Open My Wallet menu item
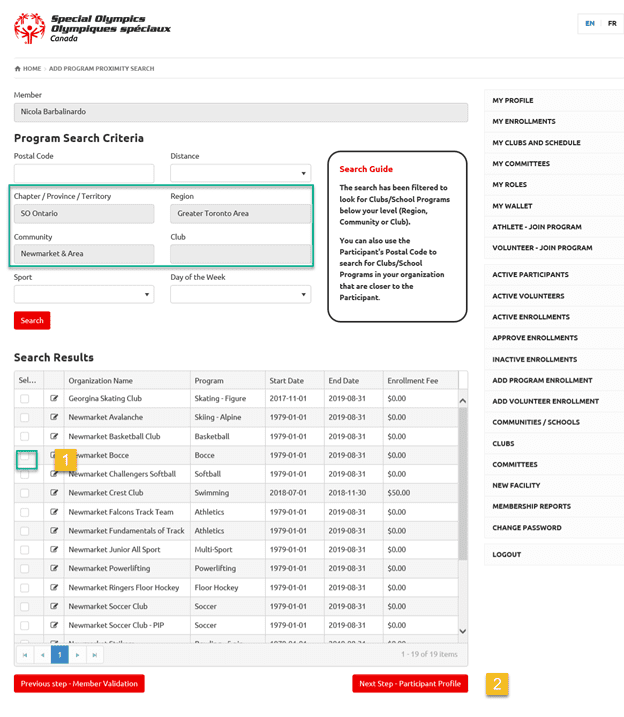This screenshot has height=717, width=624. click(x=512, y=206)
